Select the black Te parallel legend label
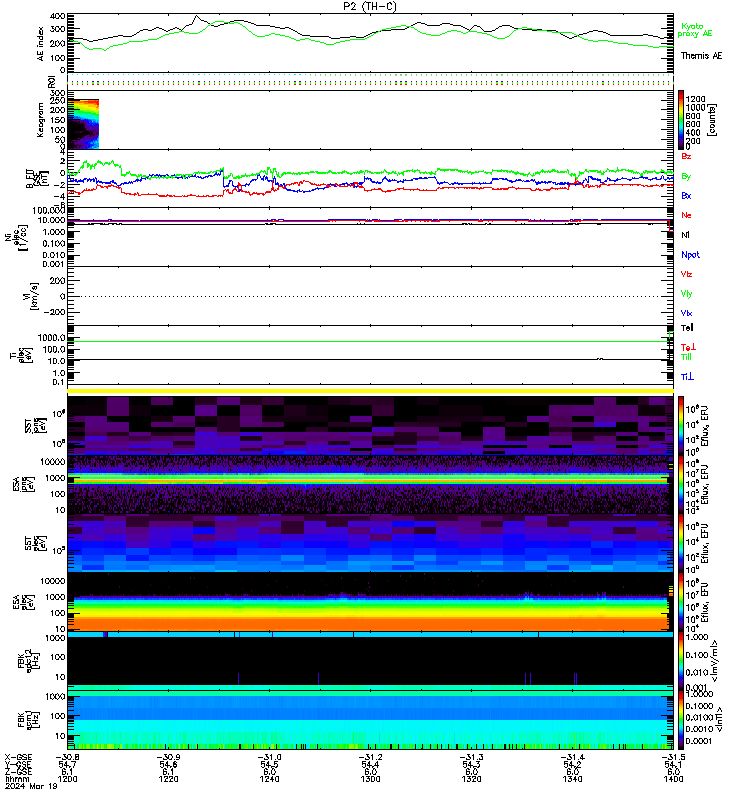The image size is (750, 800). 687,328
